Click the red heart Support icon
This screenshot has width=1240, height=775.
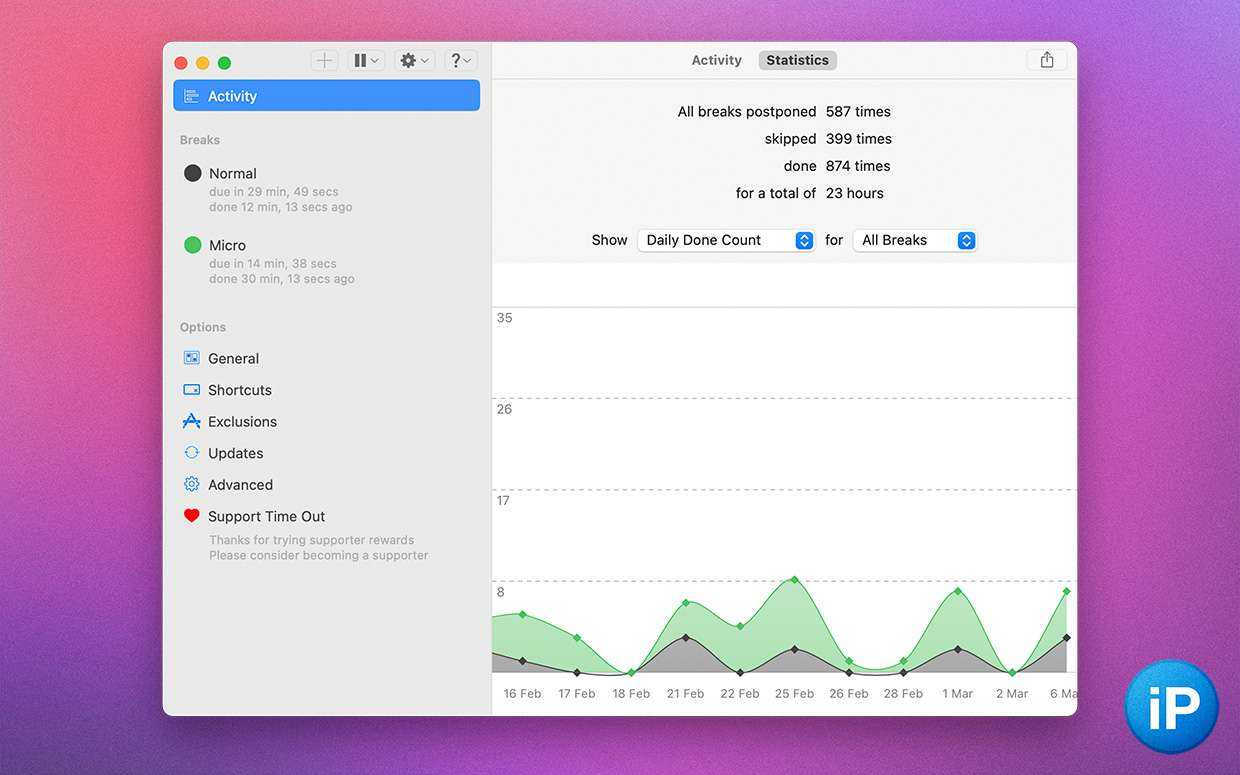tap(192, 516)
